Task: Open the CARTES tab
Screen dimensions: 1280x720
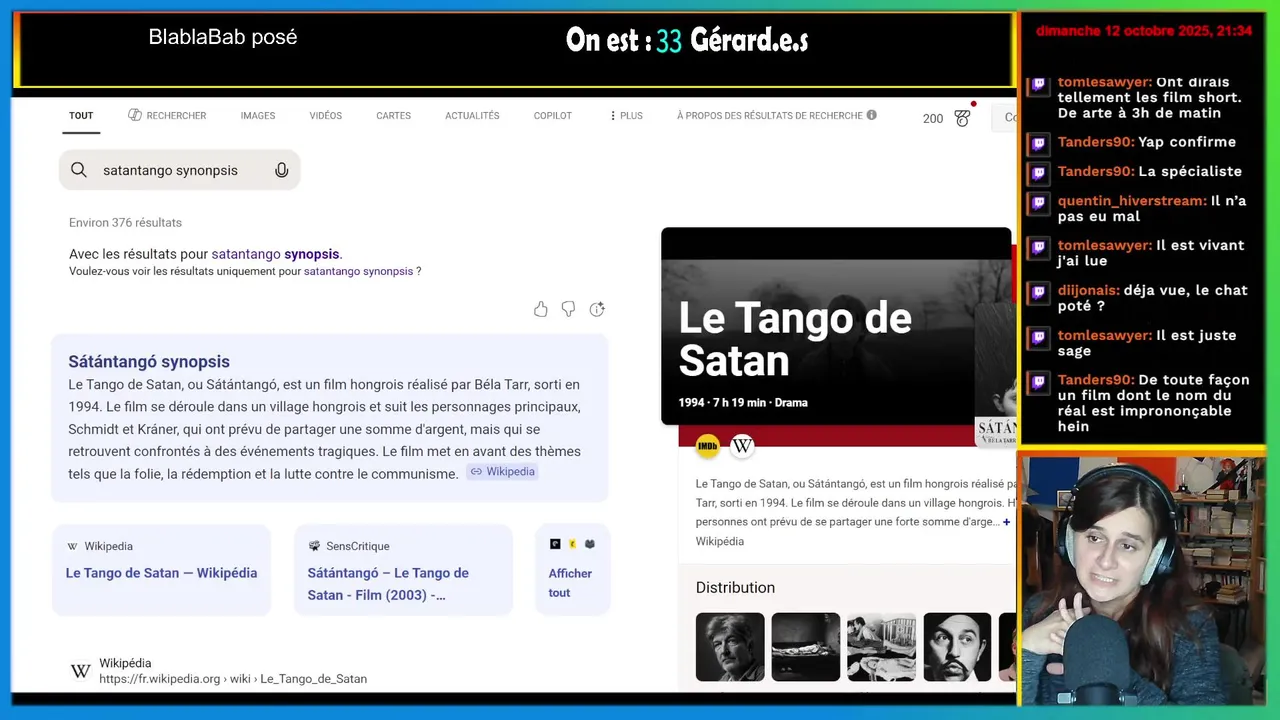Action: [x=393, y=116]
